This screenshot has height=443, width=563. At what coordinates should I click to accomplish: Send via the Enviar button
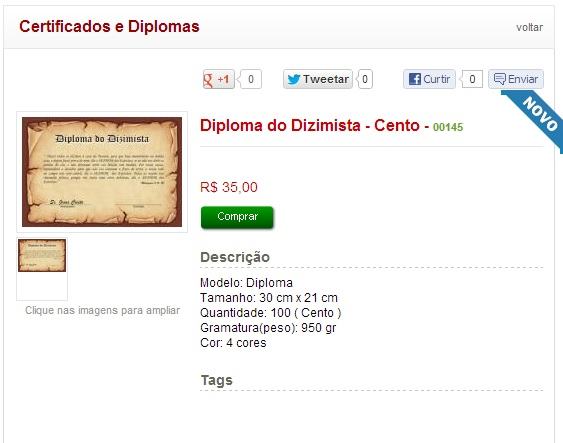point(516,79)
